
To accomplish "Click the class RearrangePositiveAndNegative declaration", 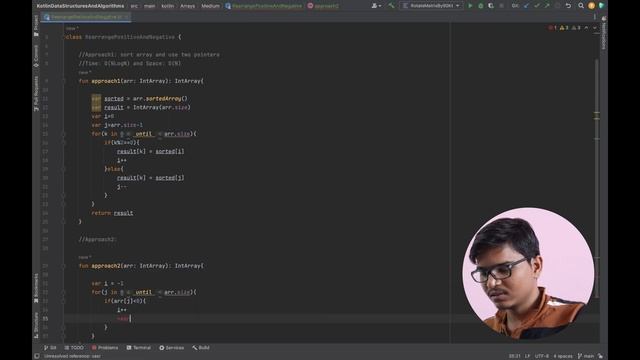I will [x=123, y=37].
